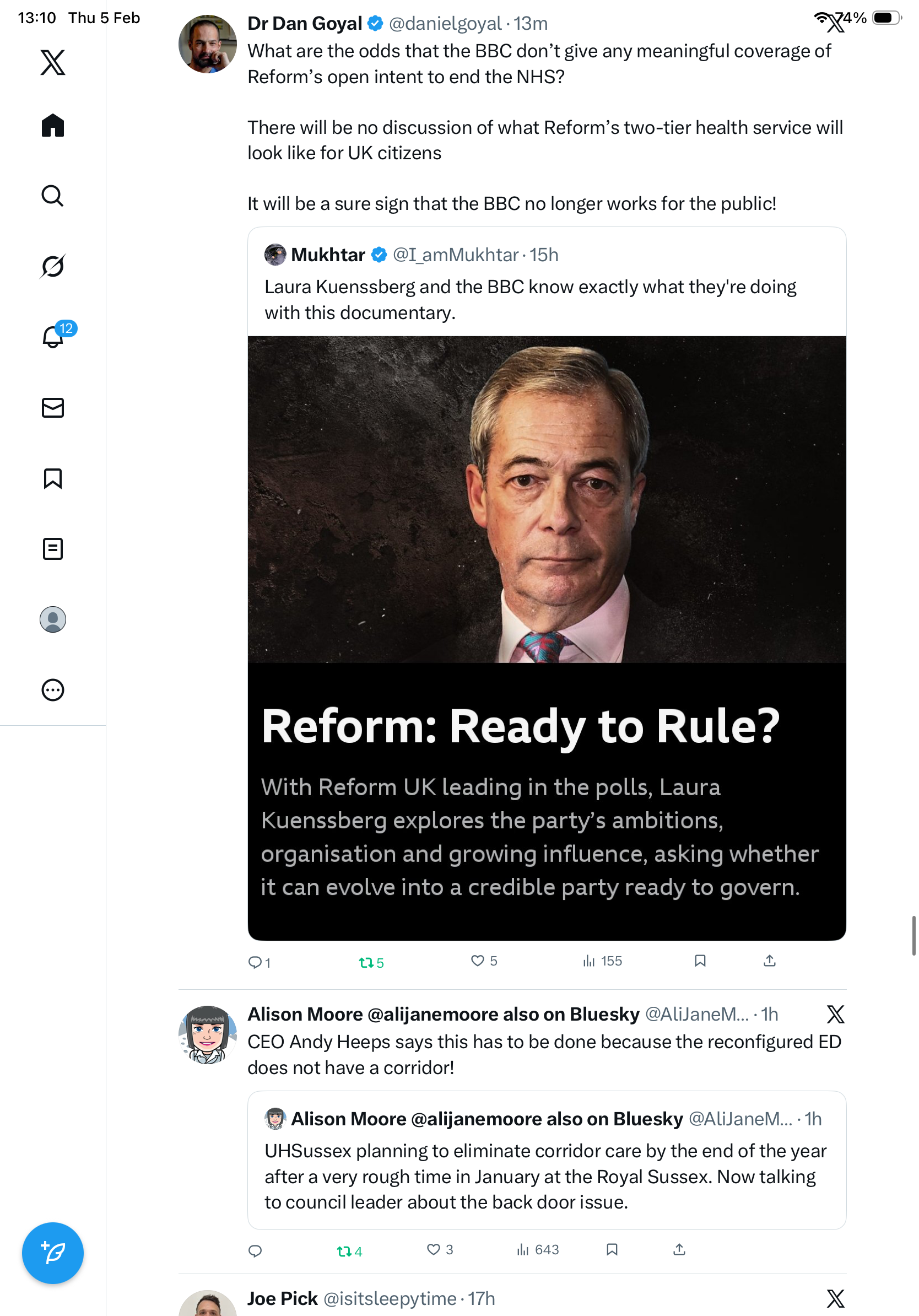Expand the More options circle menu

pos(53,690)
